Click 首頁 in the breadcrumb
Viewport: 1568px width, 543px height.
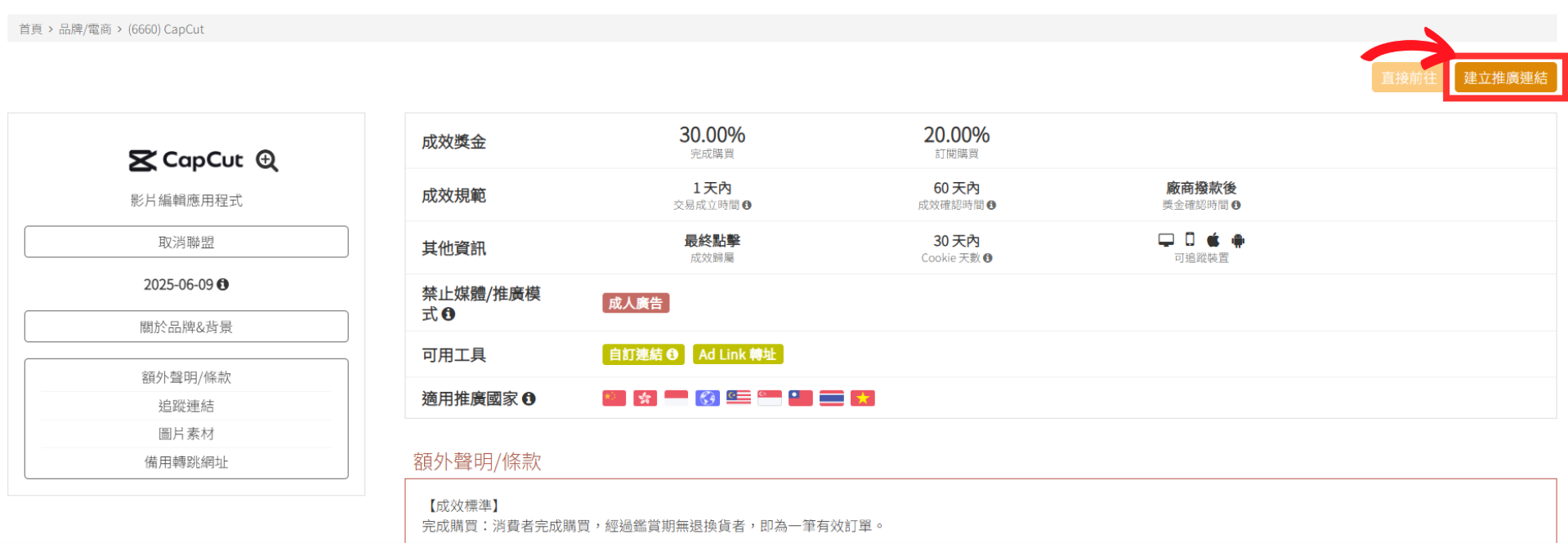[30, 29]
